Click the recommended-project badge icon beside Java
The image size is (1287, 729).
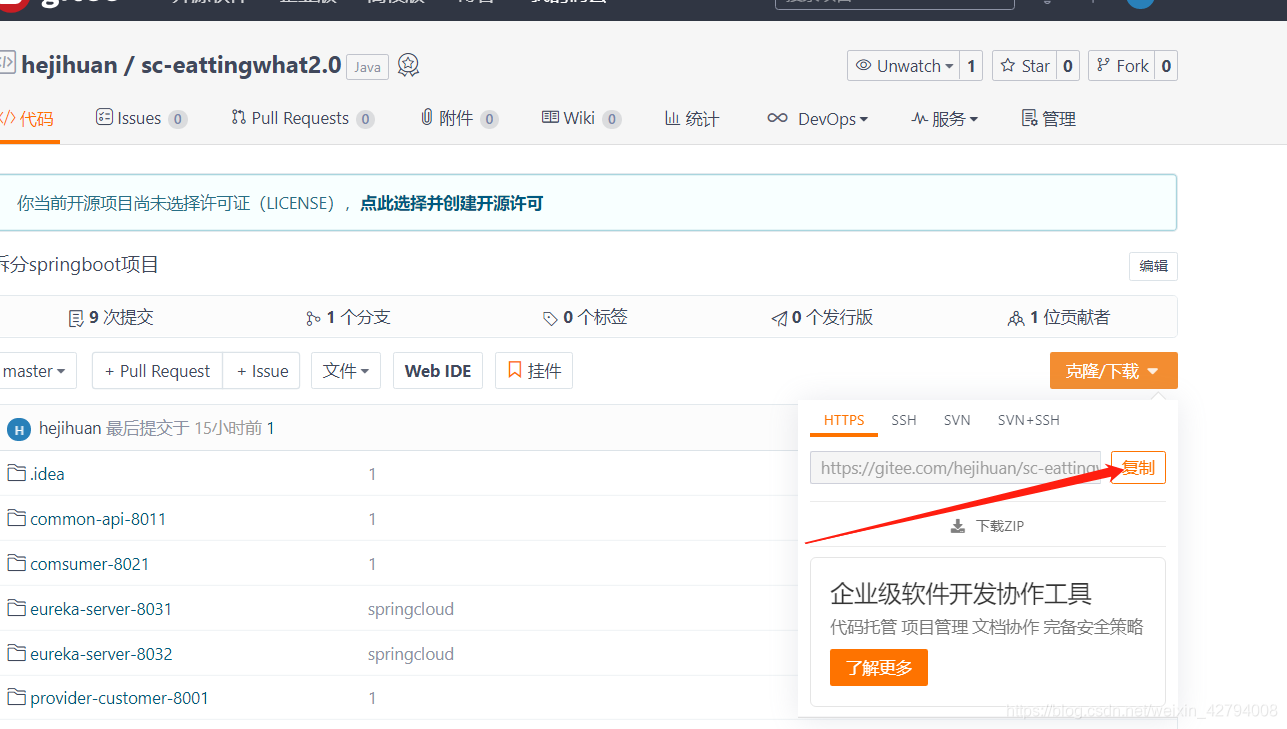click(x=408, y=66)
